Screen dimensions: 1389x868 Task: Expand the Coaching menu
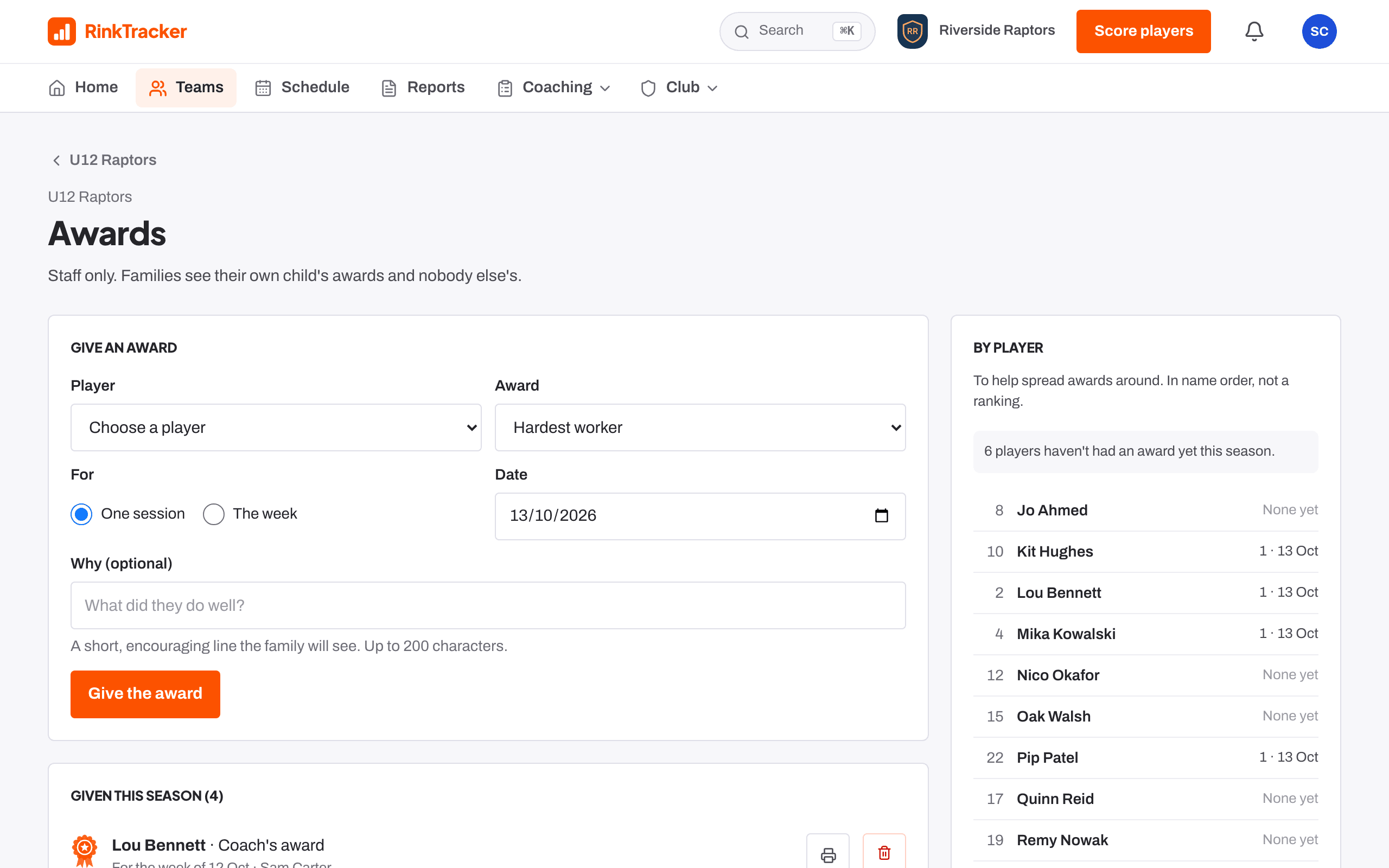(553, 88)
